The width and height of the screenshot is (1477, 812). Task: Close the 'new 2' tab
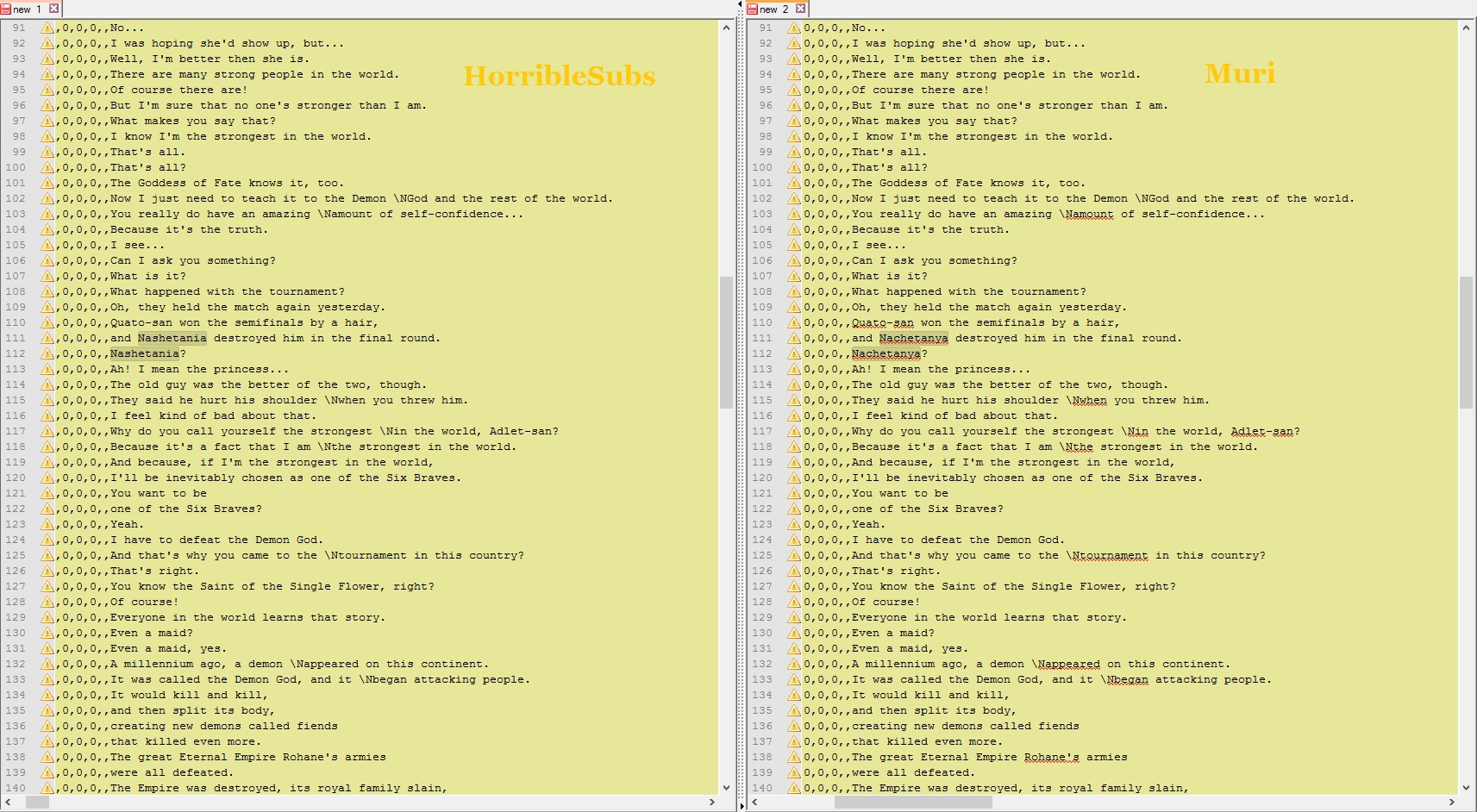coord(800,9)
